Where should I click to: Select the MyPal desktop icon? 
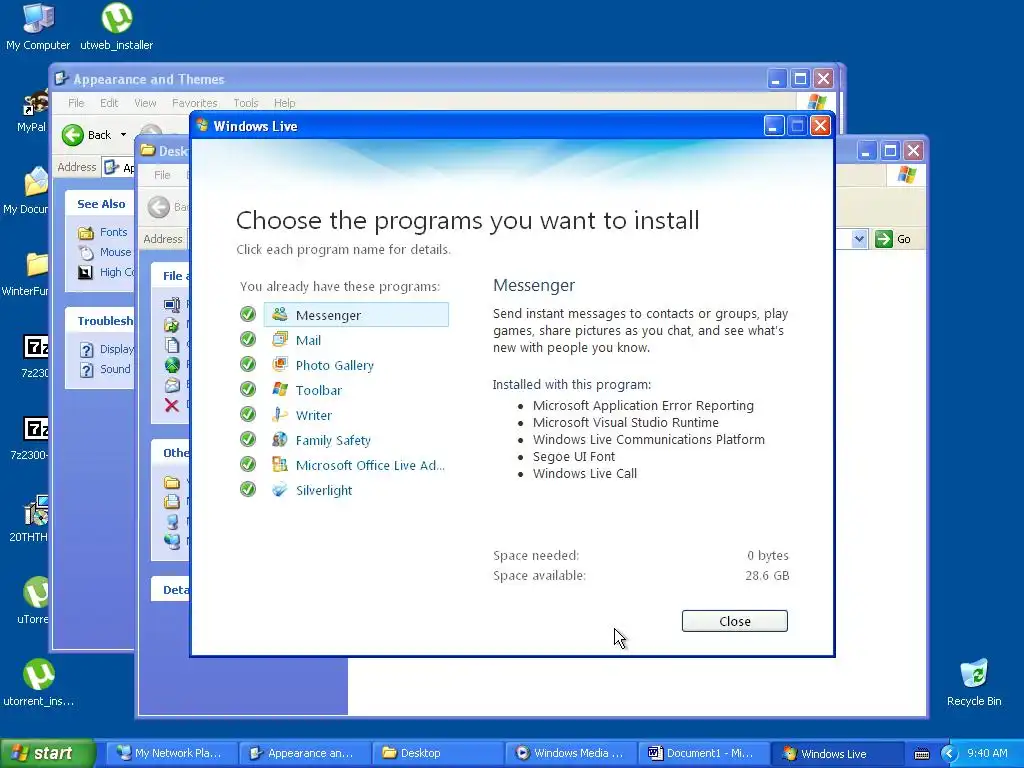(x=33, y=111)
